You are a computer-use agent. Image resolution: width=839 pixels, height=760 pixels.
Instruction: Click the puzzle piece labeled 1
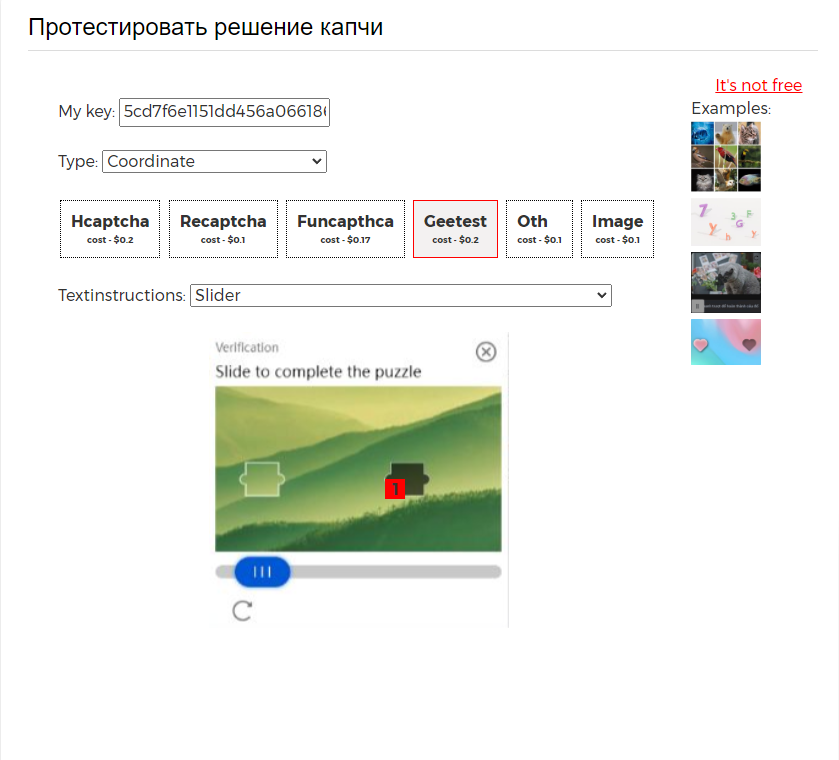tap(405, 480)
